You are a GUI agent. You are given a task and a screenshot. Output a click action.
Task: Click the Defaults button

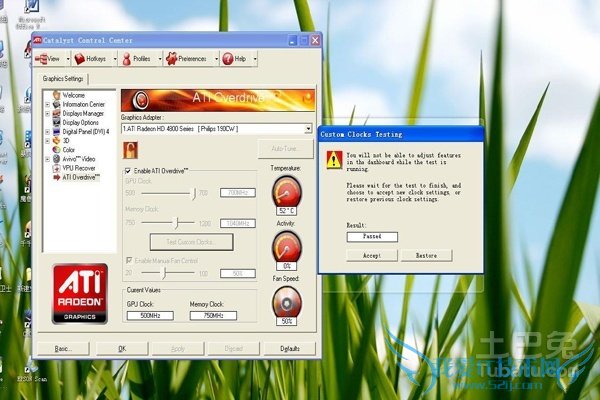pyautogui.click(x=290, y=348)
